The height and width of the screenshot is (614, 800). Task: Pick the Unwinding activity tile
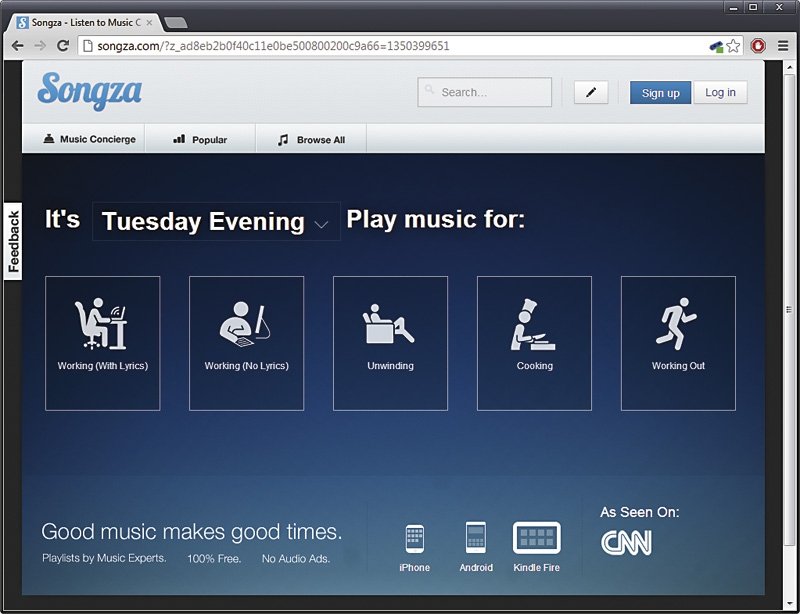pos(390,343)
